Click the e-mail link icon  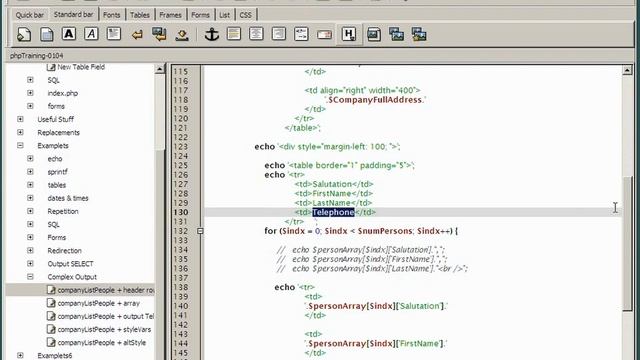pos(324,35)
